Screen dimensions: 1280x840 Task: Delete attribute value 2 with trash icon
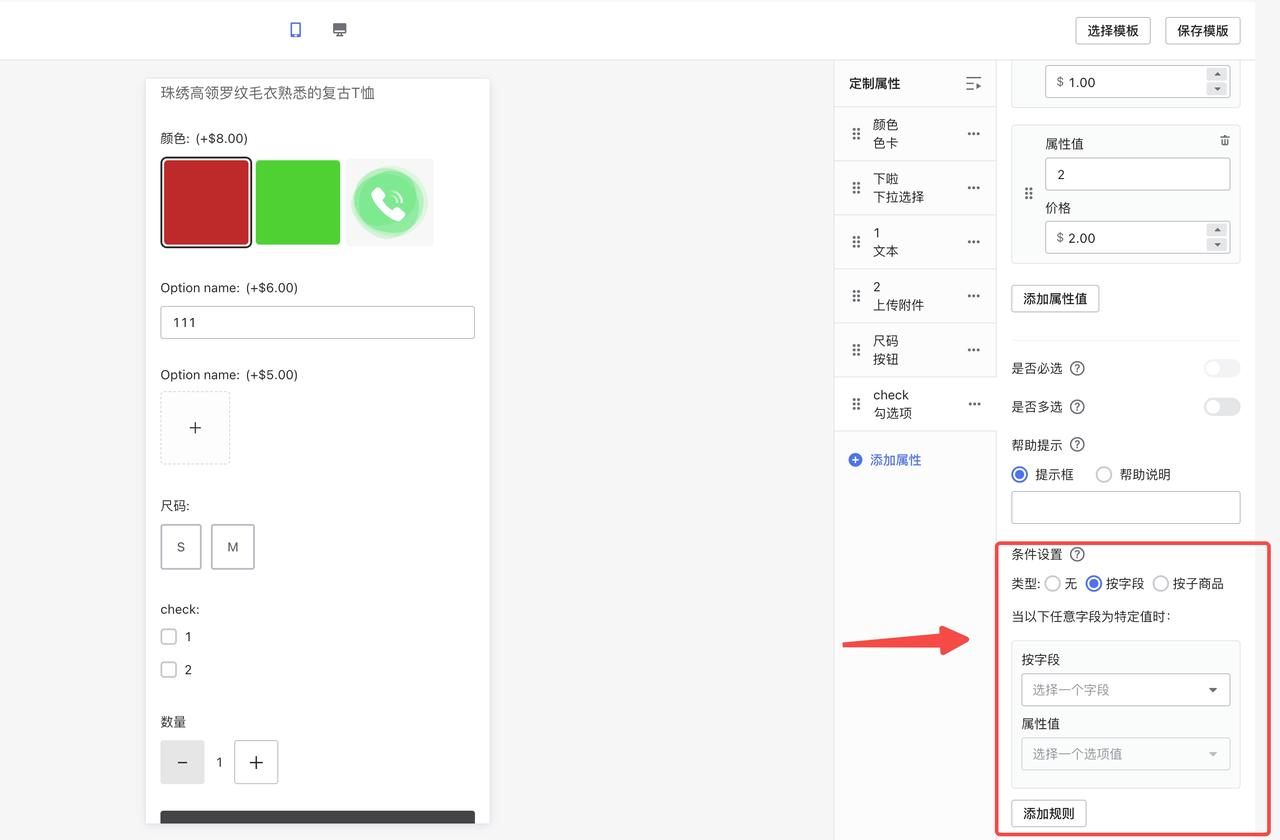coord(1225,141)
